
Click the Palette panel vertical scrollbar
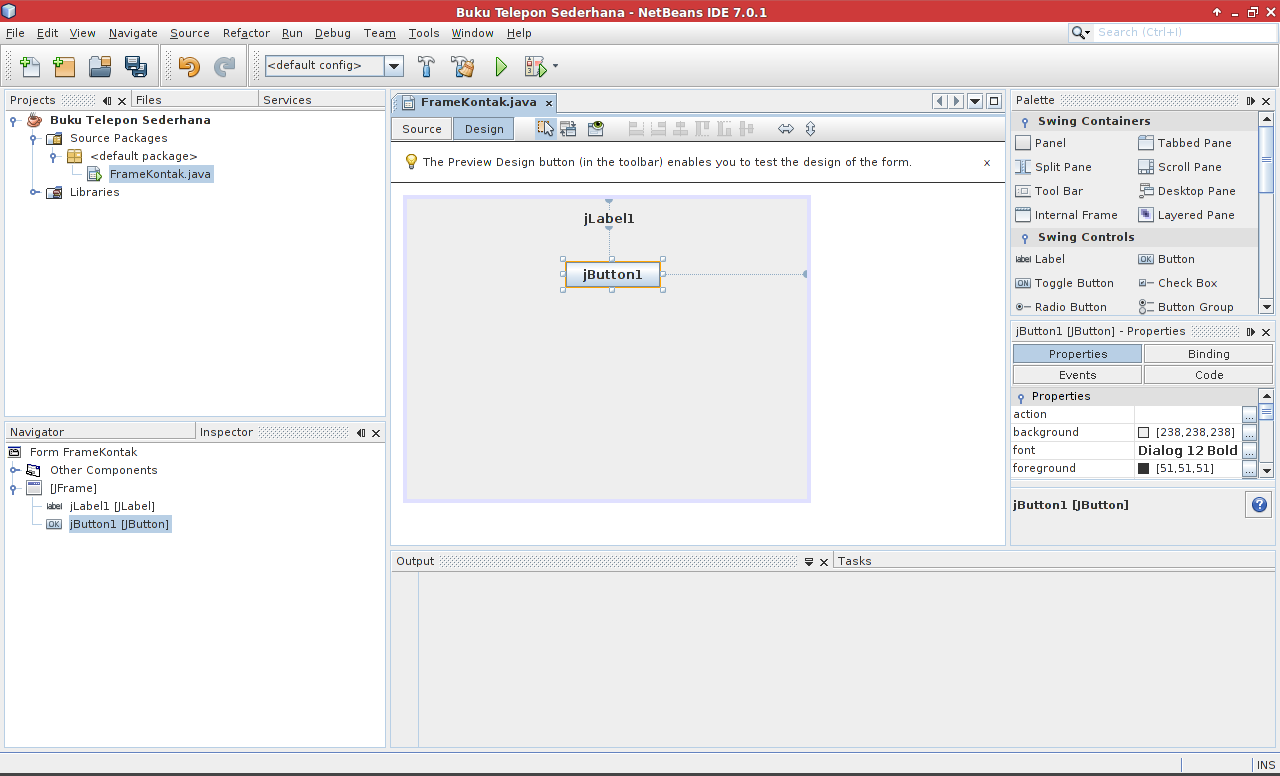point(1266,213)
